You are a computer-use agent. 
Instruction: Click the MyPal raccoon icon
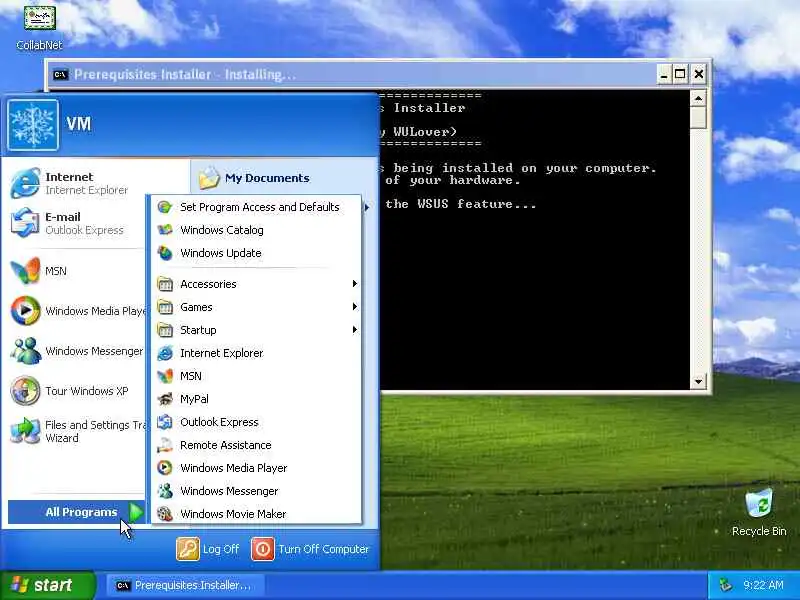165,399
